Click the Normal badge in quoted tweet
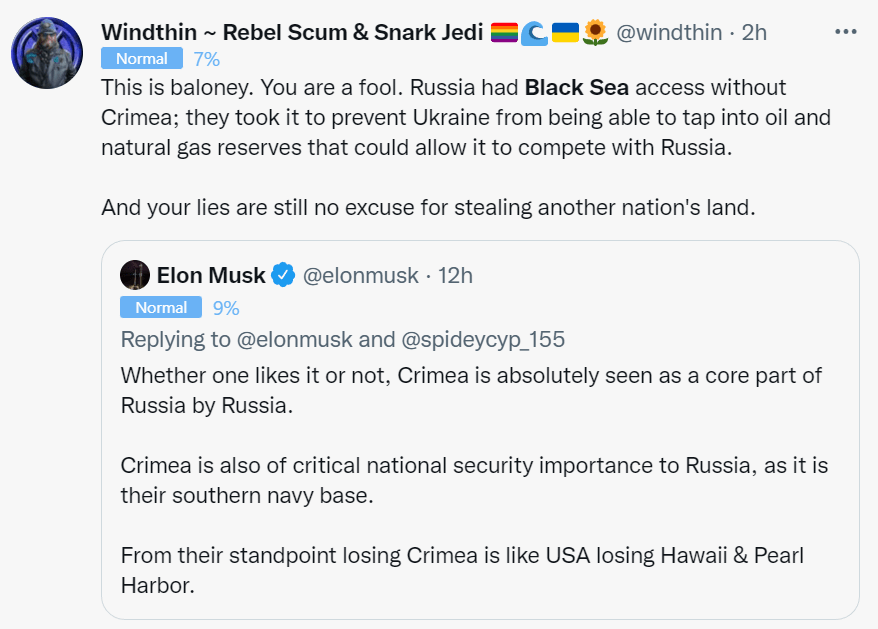 tap(161, 307)
